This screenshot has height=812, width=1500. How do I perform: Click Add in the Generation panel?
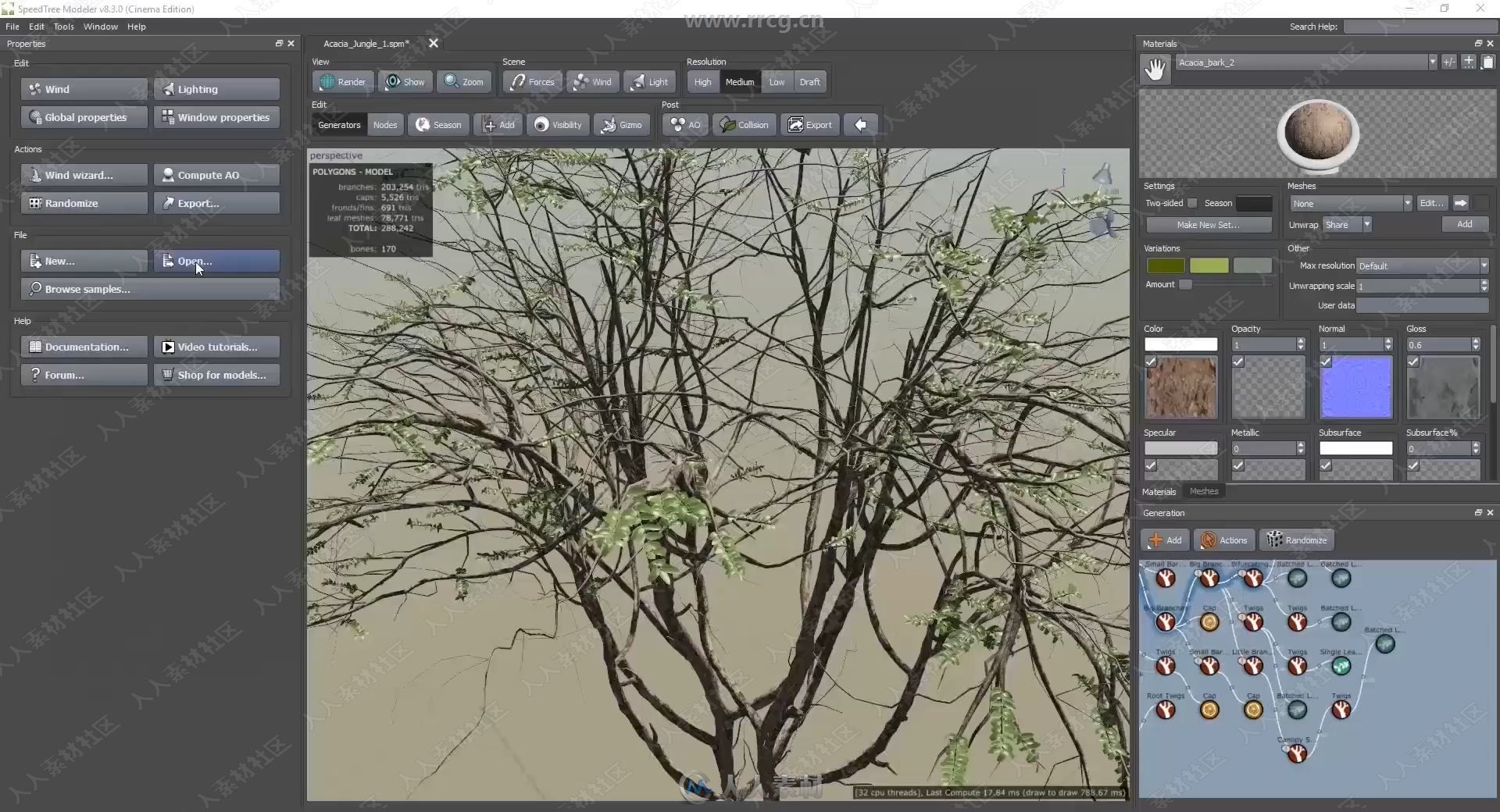pos(1165,540)
